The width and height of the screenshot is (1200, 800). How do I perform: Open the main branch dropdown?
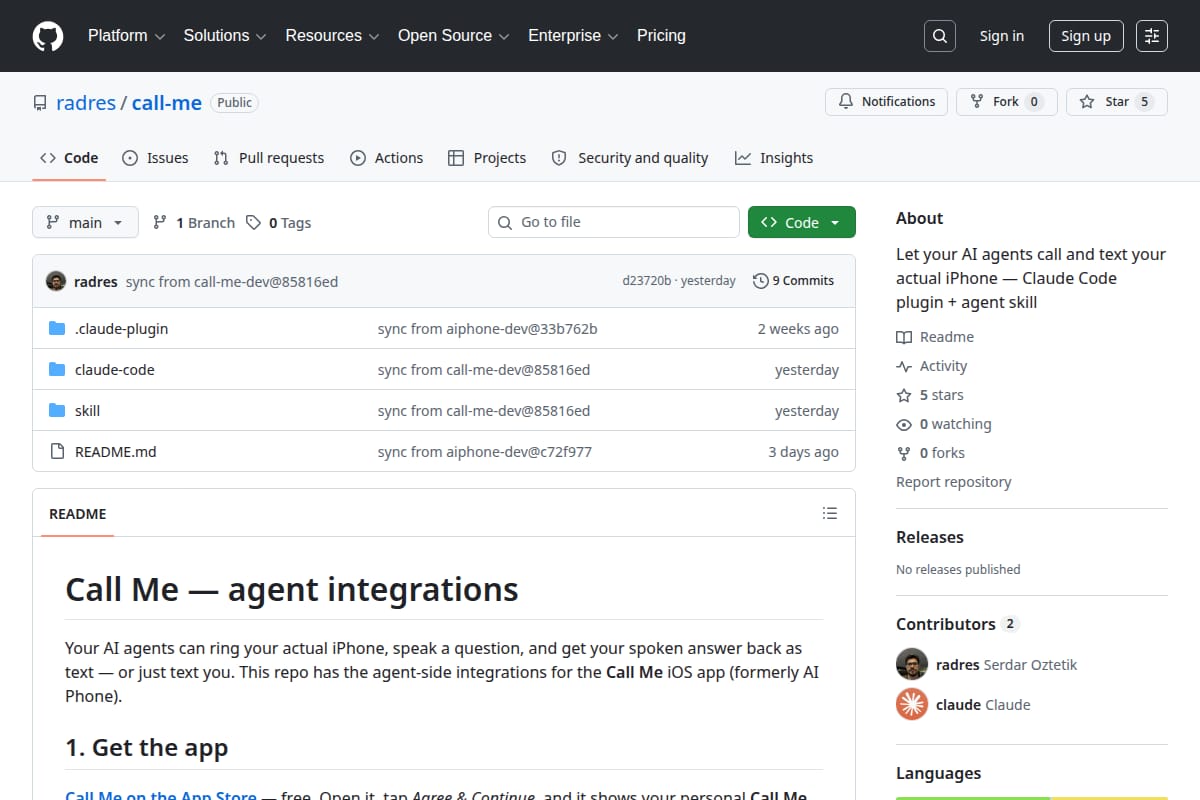85,222
